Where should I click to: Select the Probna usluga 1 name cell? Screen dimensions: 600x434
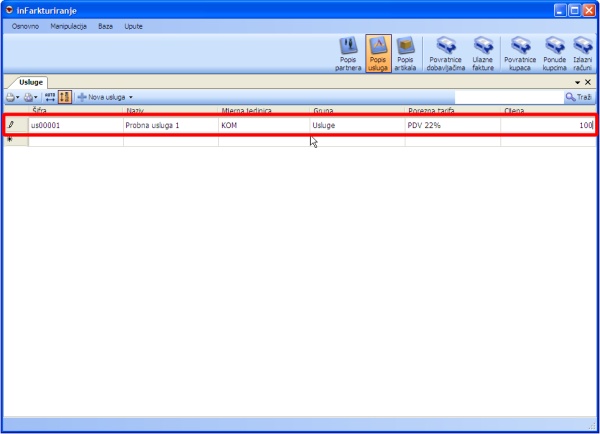click(x=170, y=126)
